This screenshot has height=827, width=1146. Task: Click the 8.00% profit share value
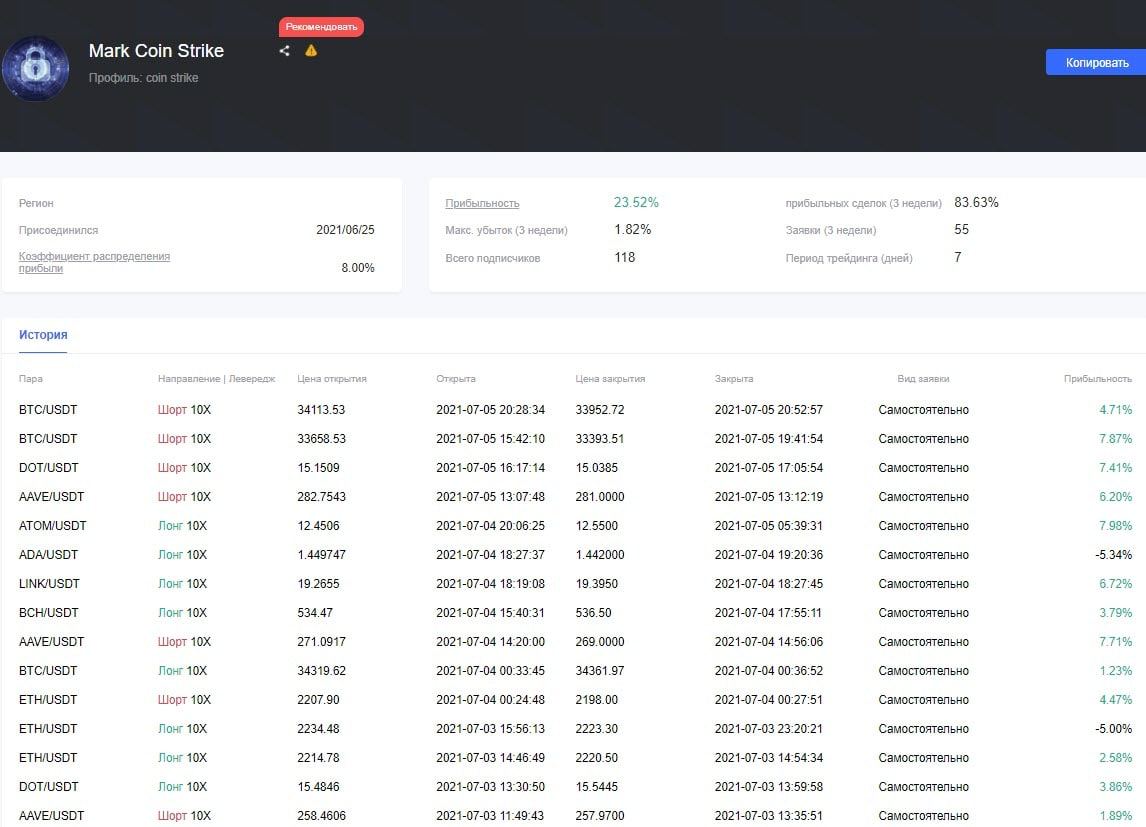(357, 267)
